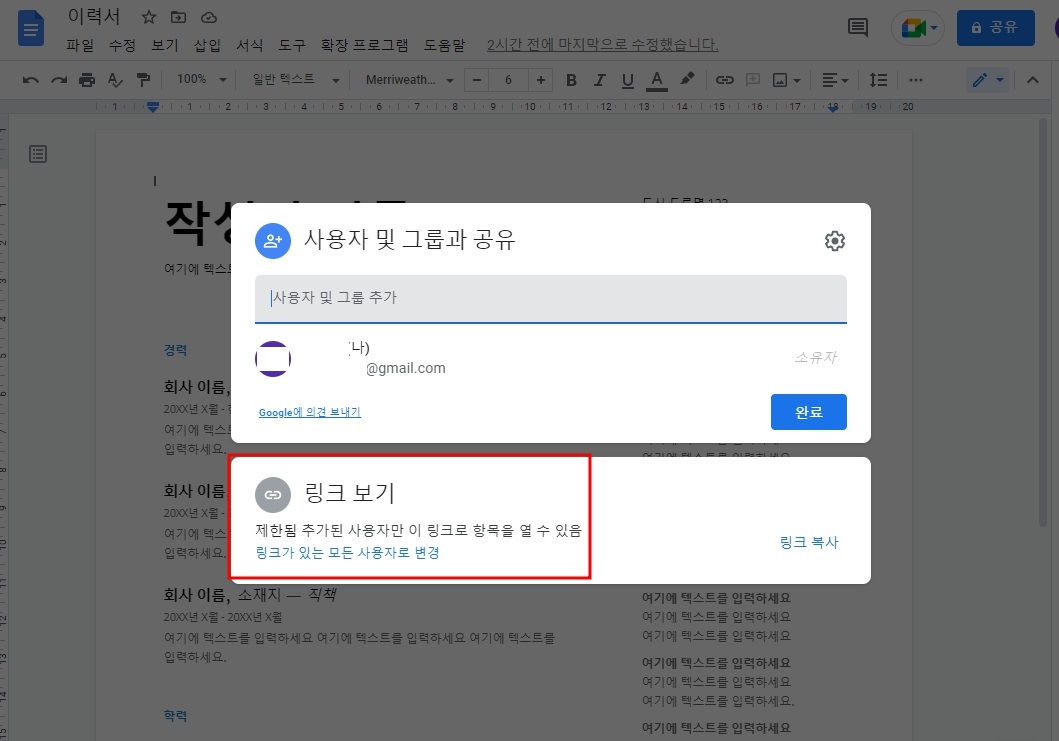Viewport: 1059px width, 741px height.
Task: Insert link from toolbar
Action: [725, 80]
